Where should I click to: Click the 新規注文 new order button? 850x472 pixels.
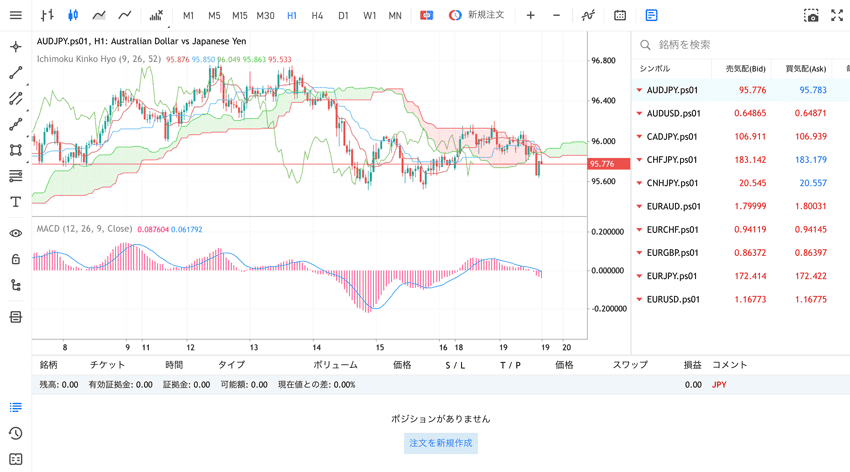coord(477,15)
